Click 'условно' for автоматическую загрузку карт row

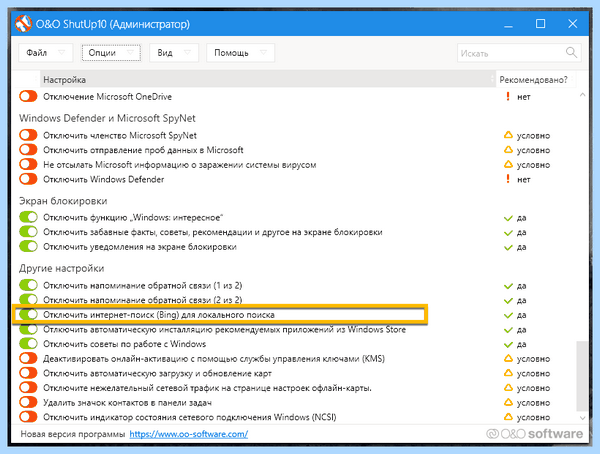(x=533, y=374)
